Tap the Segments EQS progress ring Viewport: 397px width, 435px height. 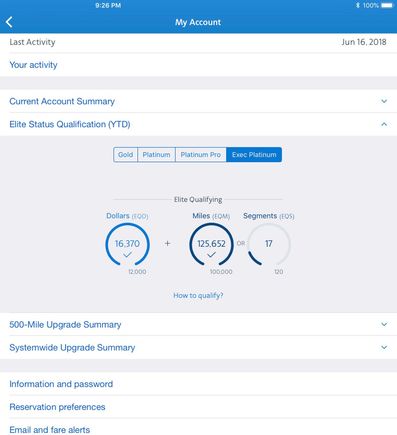point(269,245)
